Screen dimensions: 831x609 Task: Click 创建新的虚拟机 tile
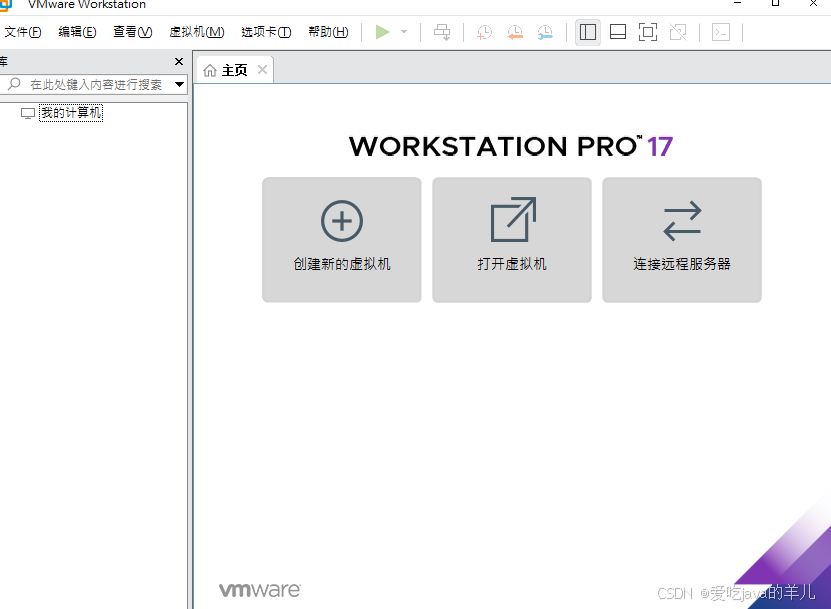pyautogui.click(x=342, y=240)
